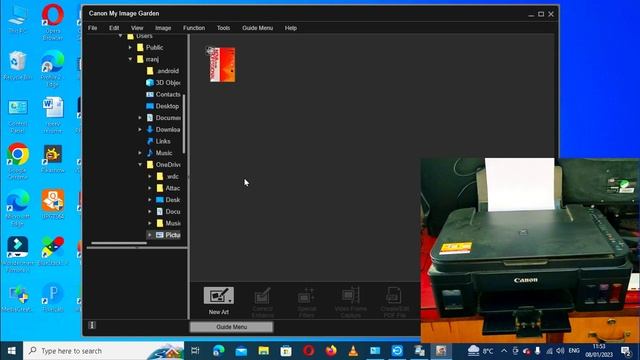The width and height of the screenshot is (640, 360).
Task: Click the ENG language indicator
Action: coord(574,351)
